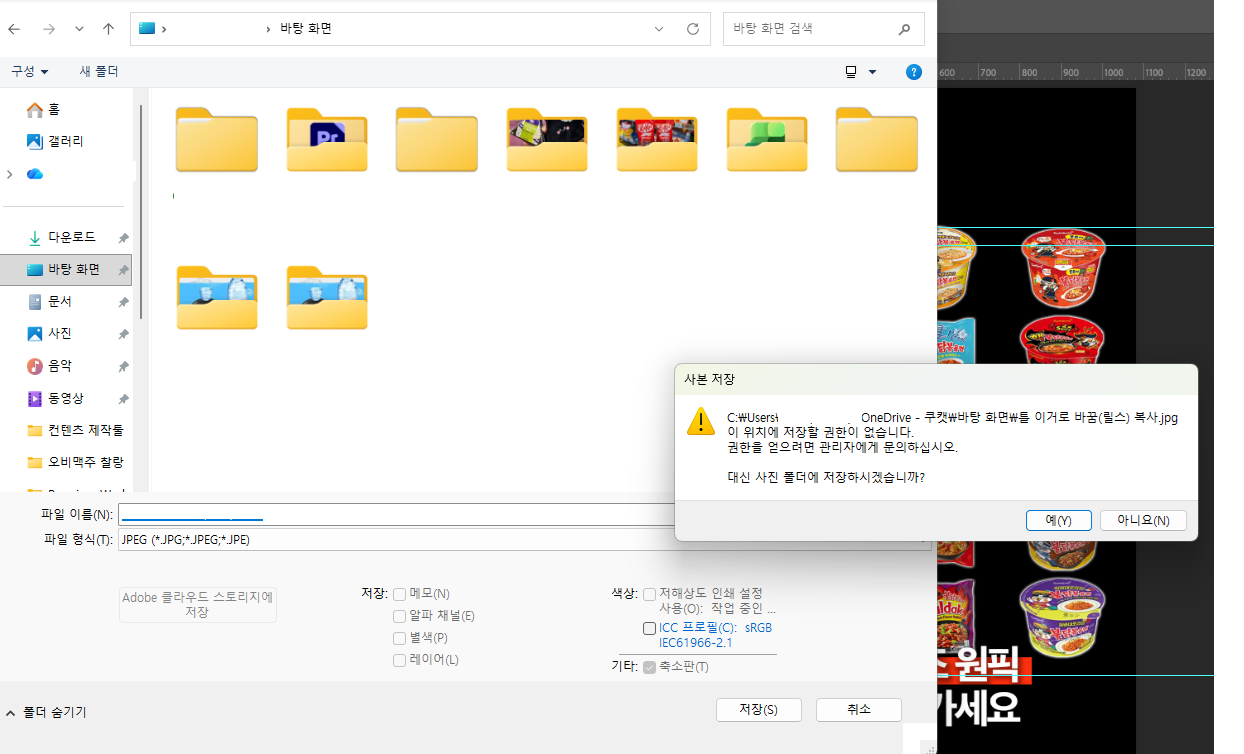Screen dimensions: 1244x754
Task: Expand the address bar history dropdown
Action: 659,29
